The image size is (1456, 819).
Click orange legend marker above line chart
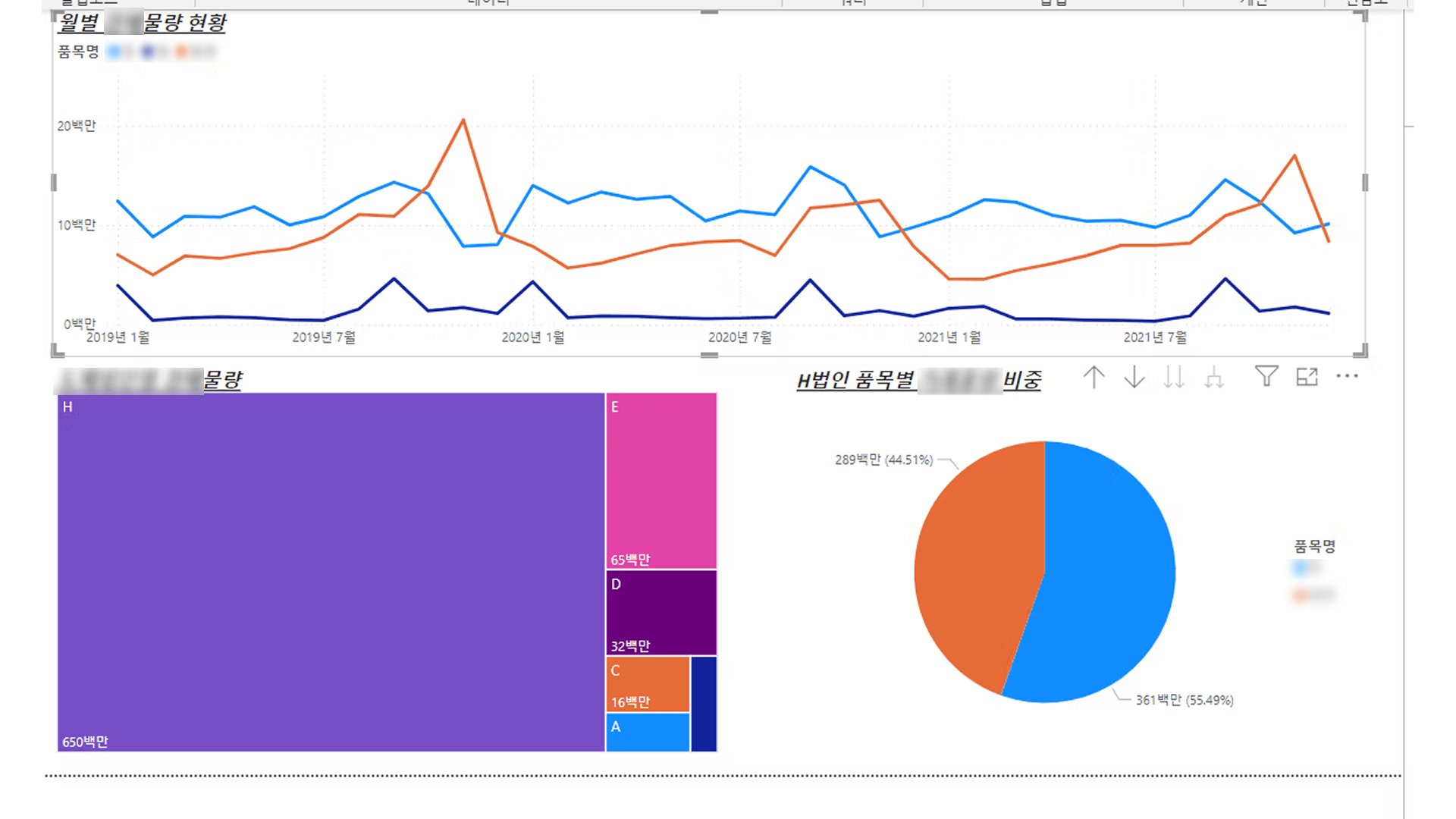(182, 52)
